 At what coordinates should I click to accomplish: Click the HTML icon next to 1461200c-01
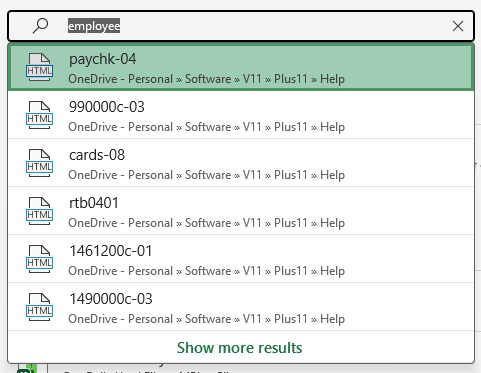click(39, 259)
